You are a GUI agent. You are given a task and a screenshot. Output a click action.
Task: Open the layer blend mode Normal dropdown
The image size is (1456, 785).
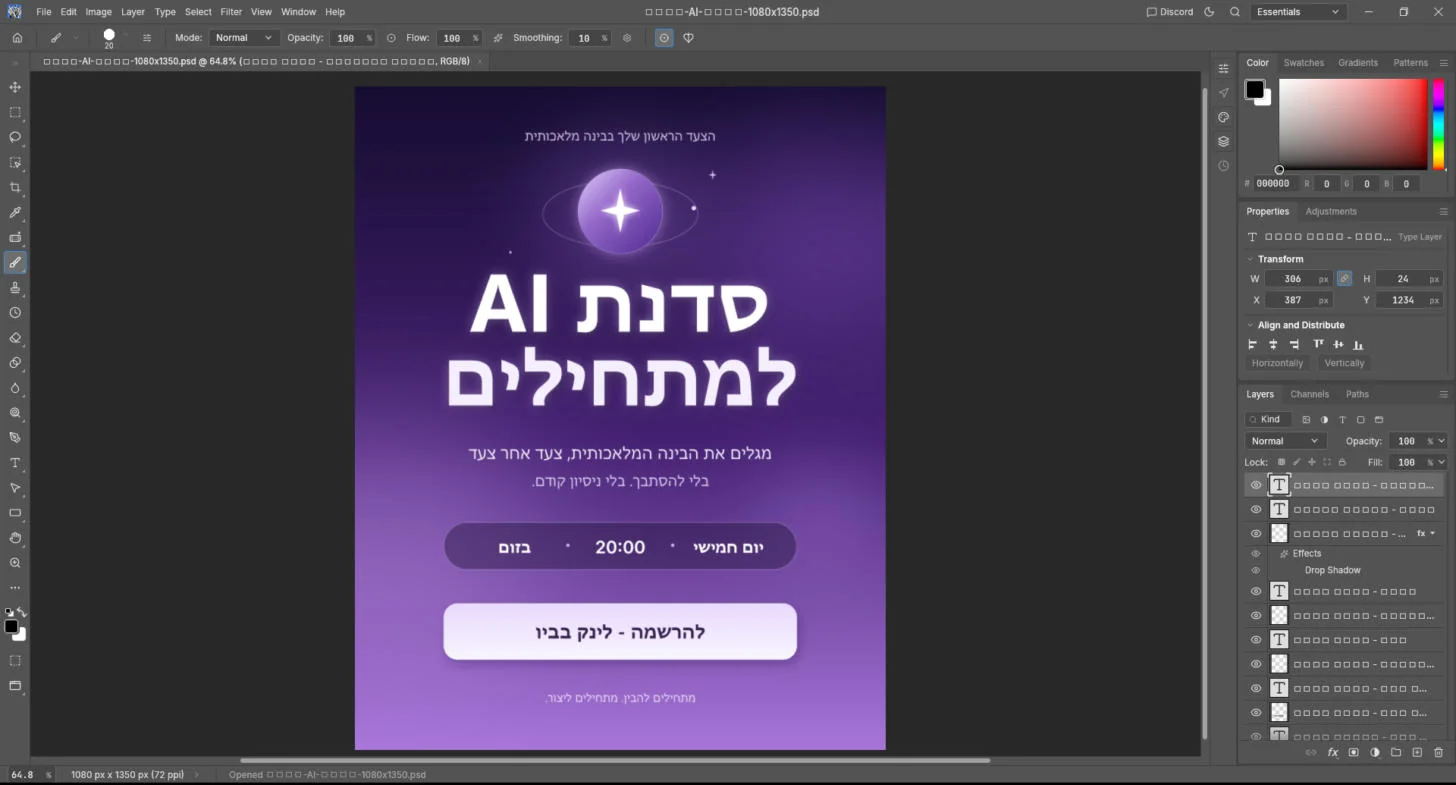(1286, 441)
